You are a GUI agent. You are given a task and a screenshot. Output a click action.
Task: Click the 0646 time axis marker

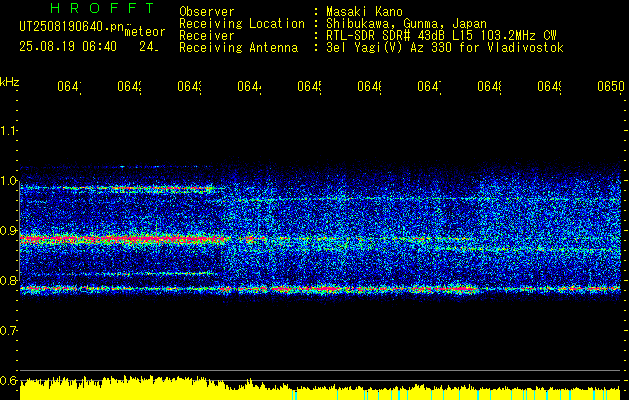click(369, 87)
